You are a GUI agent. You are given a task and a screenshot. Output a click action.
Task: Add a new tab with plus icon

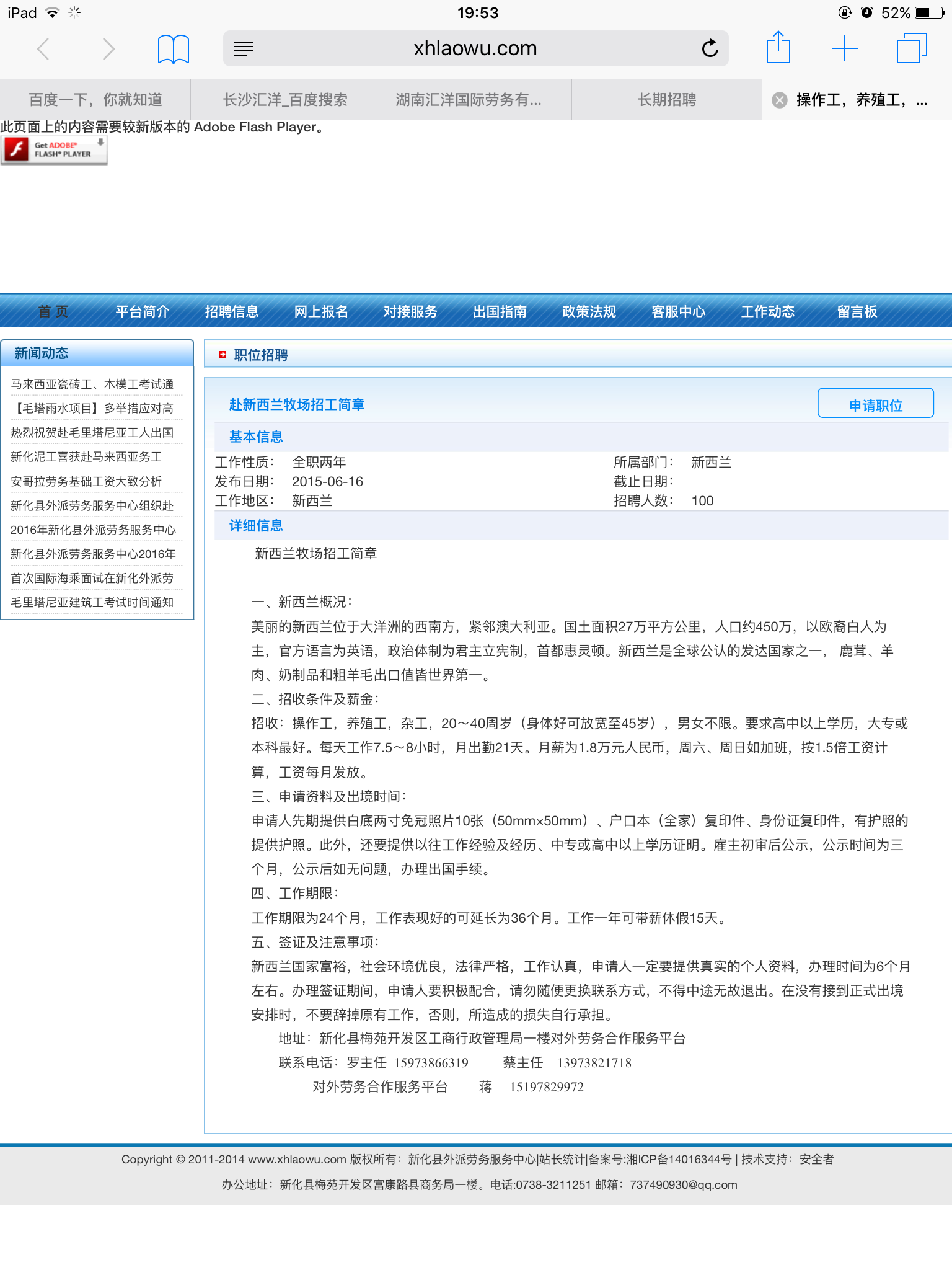[844, 48]
